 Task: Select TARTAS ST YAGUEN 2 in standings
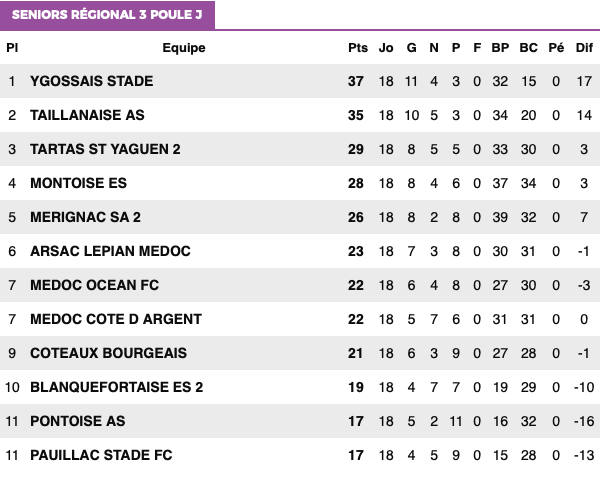(x=105, y=149)
